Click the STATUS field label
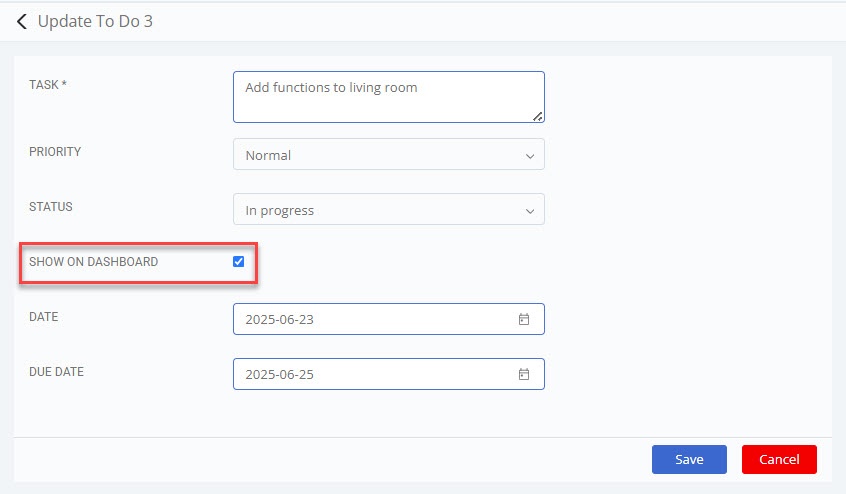Screen dimensions: 846x494 51,207
